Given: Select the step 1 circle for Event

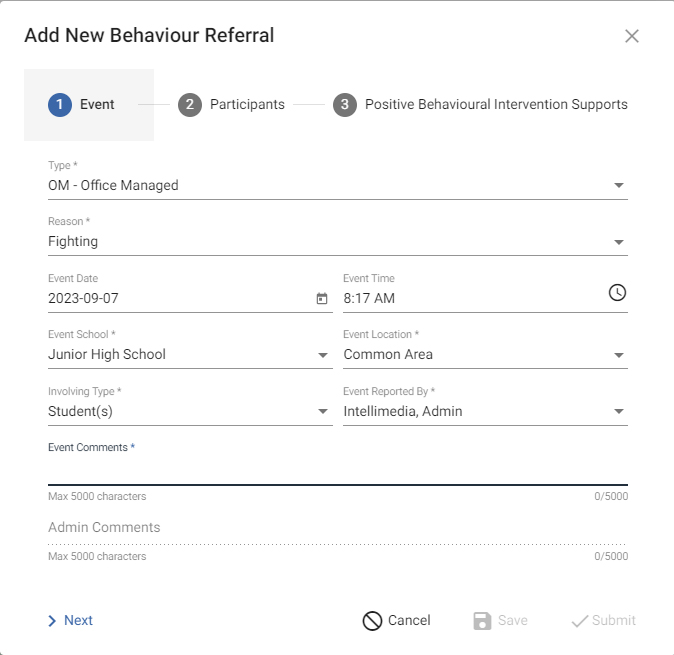Looking at the screenshot, I should click(60, 105).
